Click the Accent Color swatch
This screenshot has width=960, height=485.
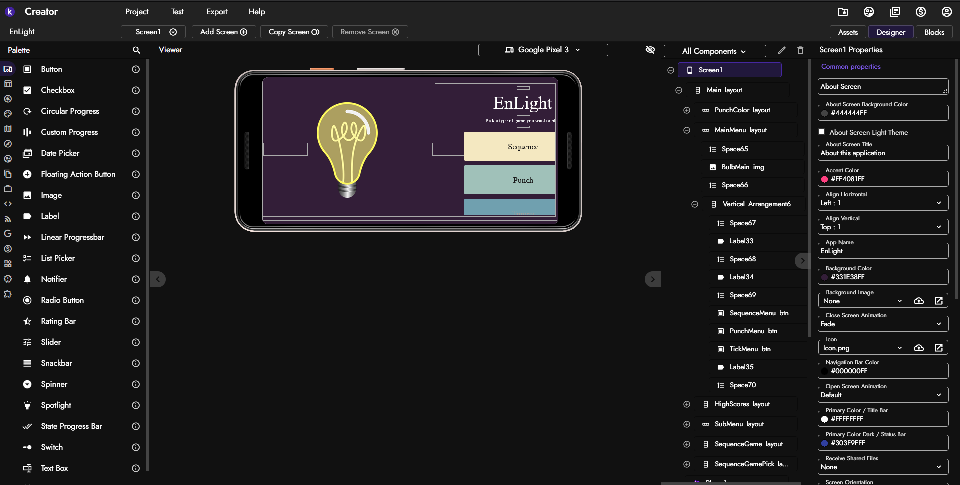point(824,179)
